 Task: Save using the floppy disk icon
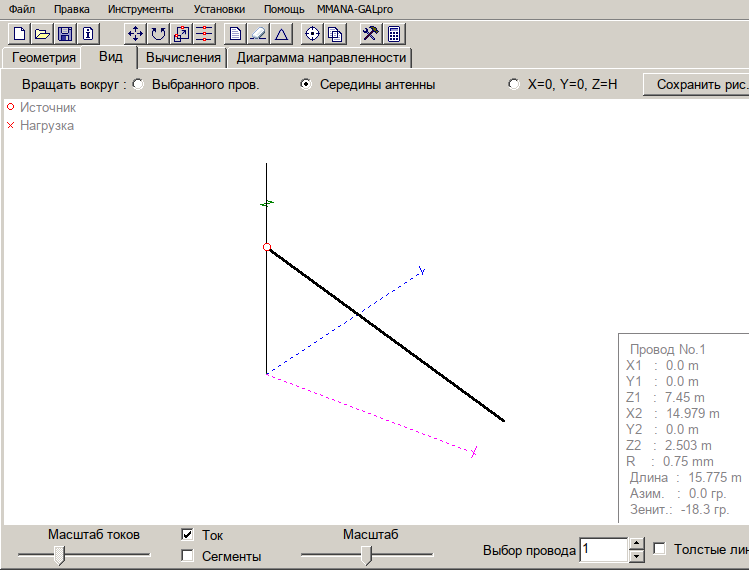[65, 33]
